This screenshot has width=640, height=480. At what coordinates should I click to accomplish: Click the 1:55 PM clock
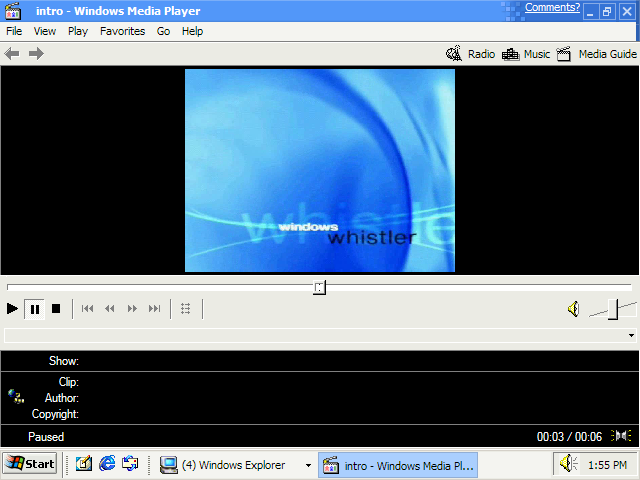click(x=607, y=465)
